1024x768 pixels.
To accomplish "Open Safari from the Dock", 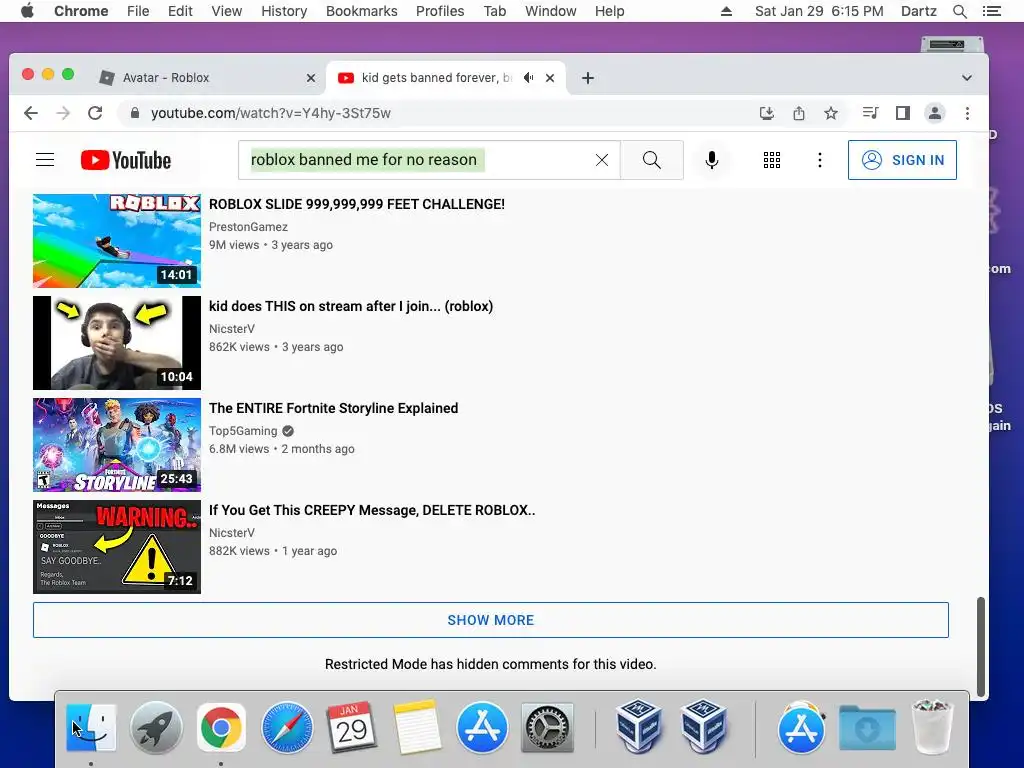I will tap(287, 728).
